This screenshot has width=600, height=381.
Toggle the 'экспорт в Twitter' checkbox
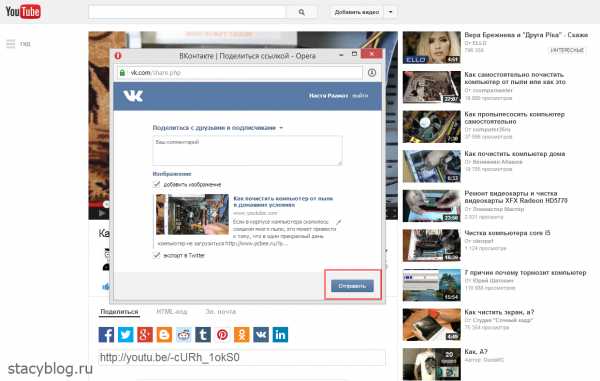(x=157, y=255)
